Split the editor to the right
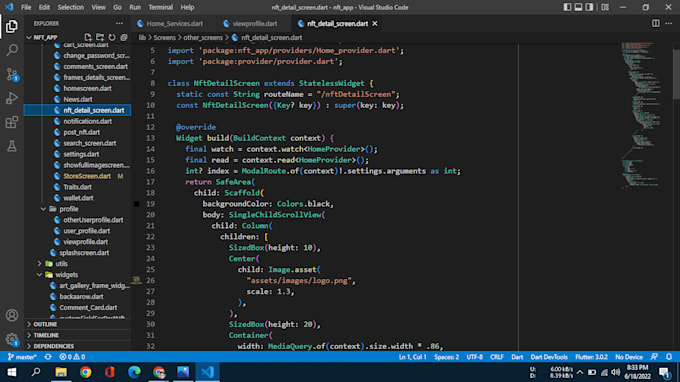The width and height of the screenshot is (680, 382). (656, 23)
